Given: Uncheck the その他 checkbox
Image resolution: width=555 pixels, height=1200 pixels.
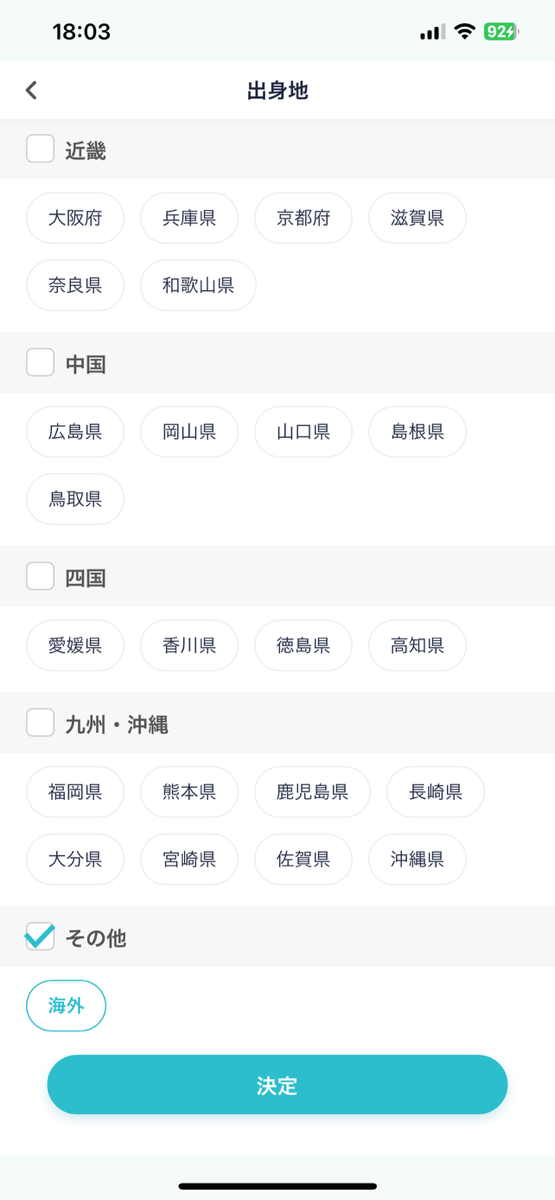Looking at the screenshot, I should tap(40, 936).
